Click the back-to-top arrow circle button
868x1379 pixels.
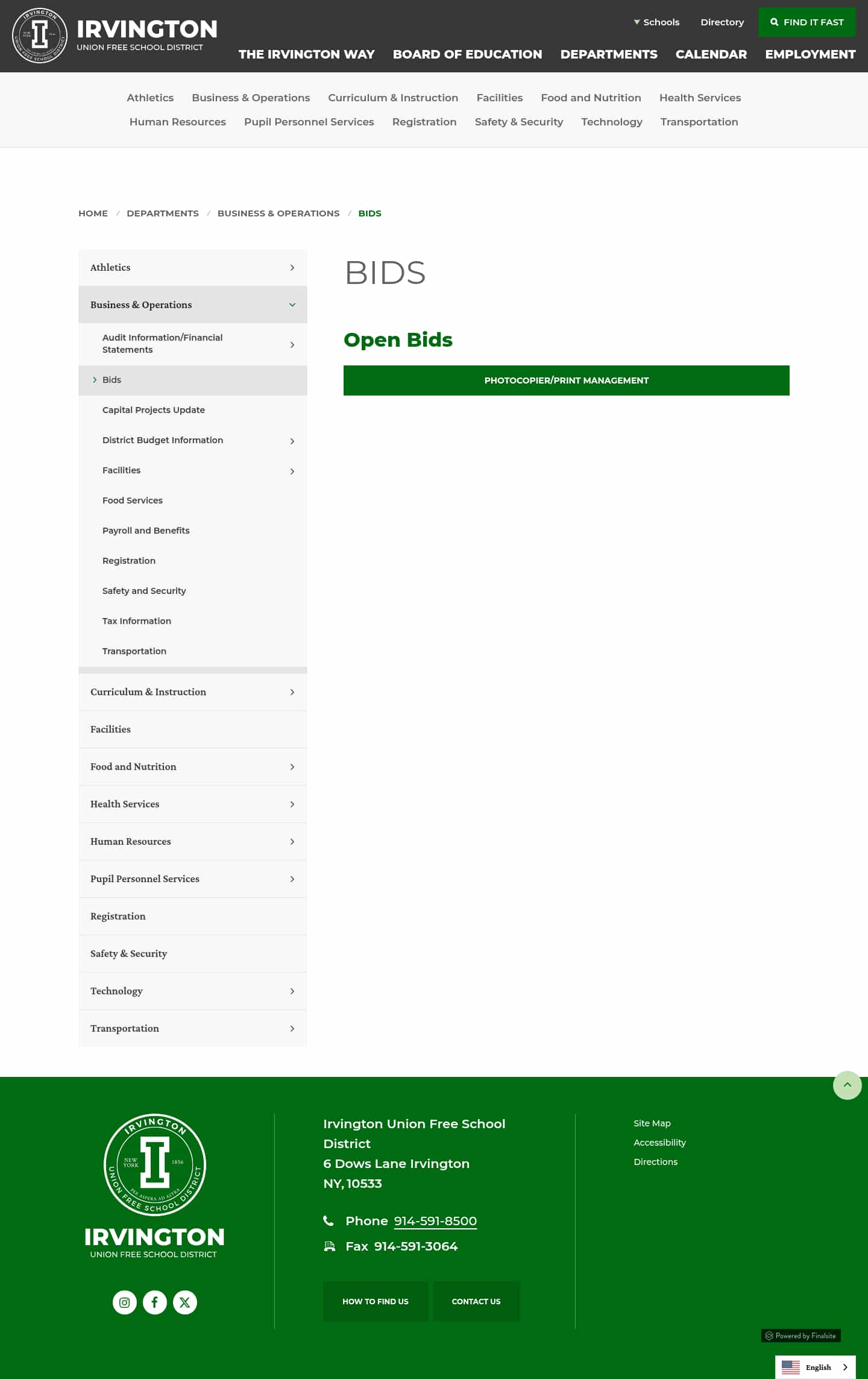tap(848, 1085)
